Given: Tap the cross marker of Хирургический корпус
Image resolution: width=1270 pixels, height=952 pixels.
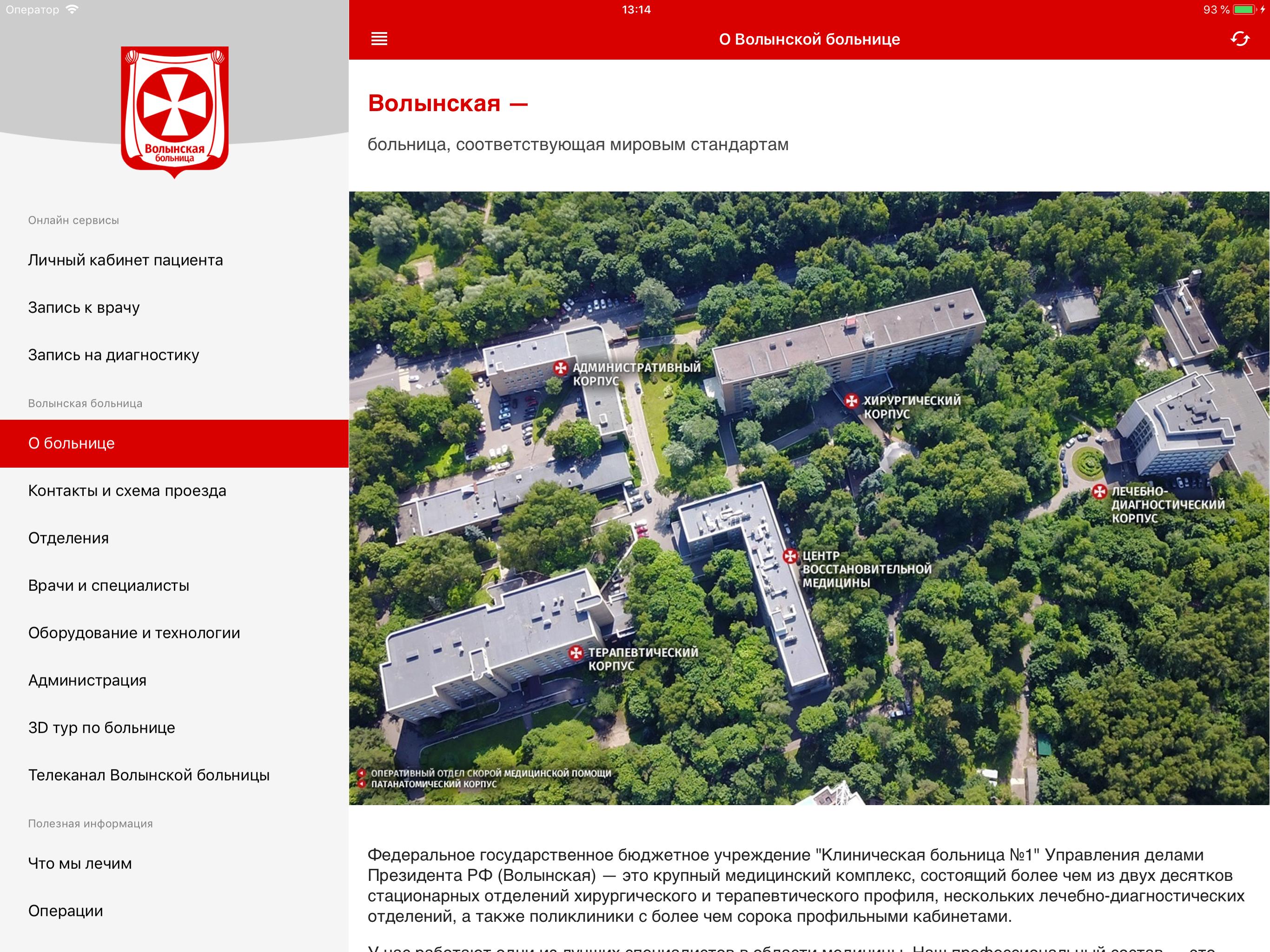Looking at the screenshot, I should coord(852,401).
